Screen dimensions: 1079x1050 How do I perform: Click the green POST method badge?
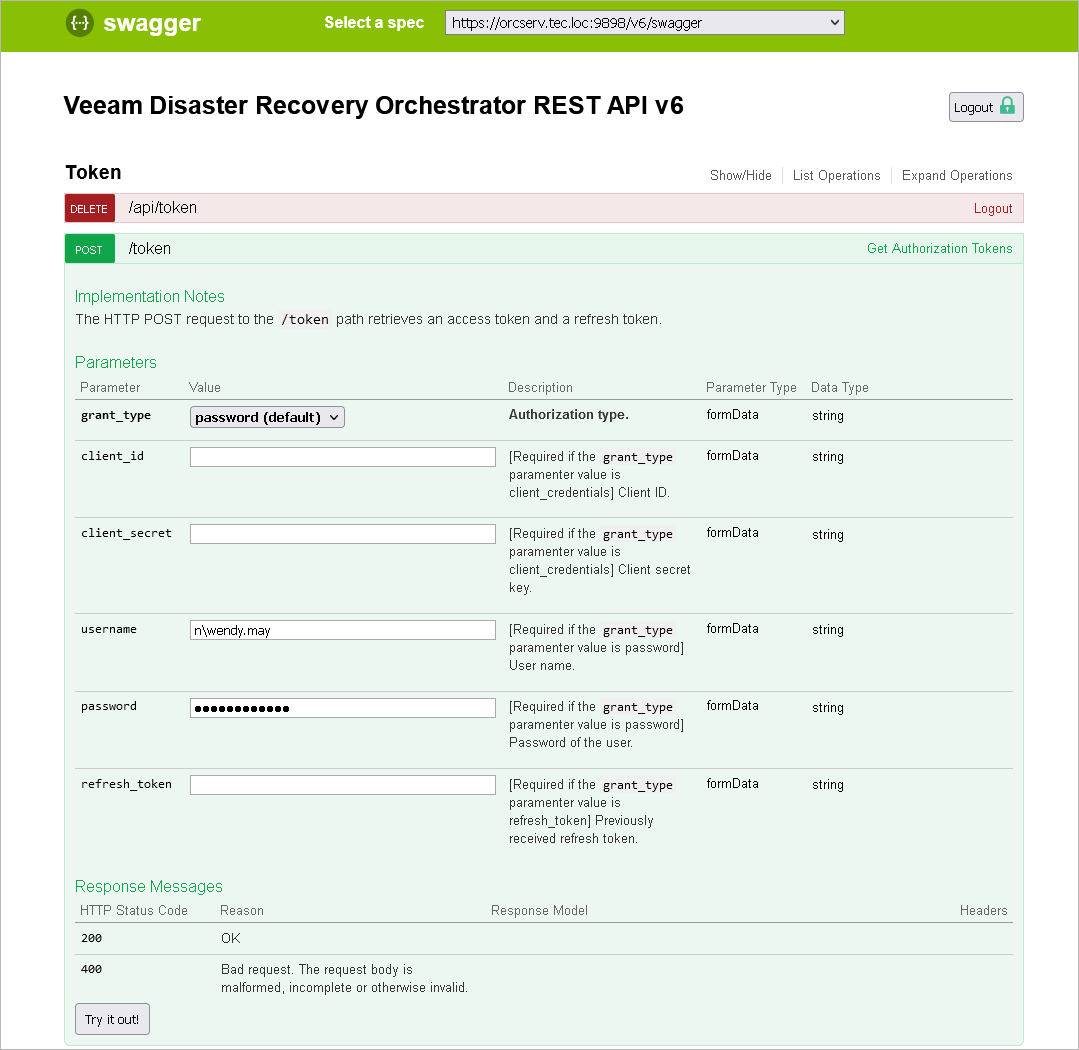coord(89,249)
